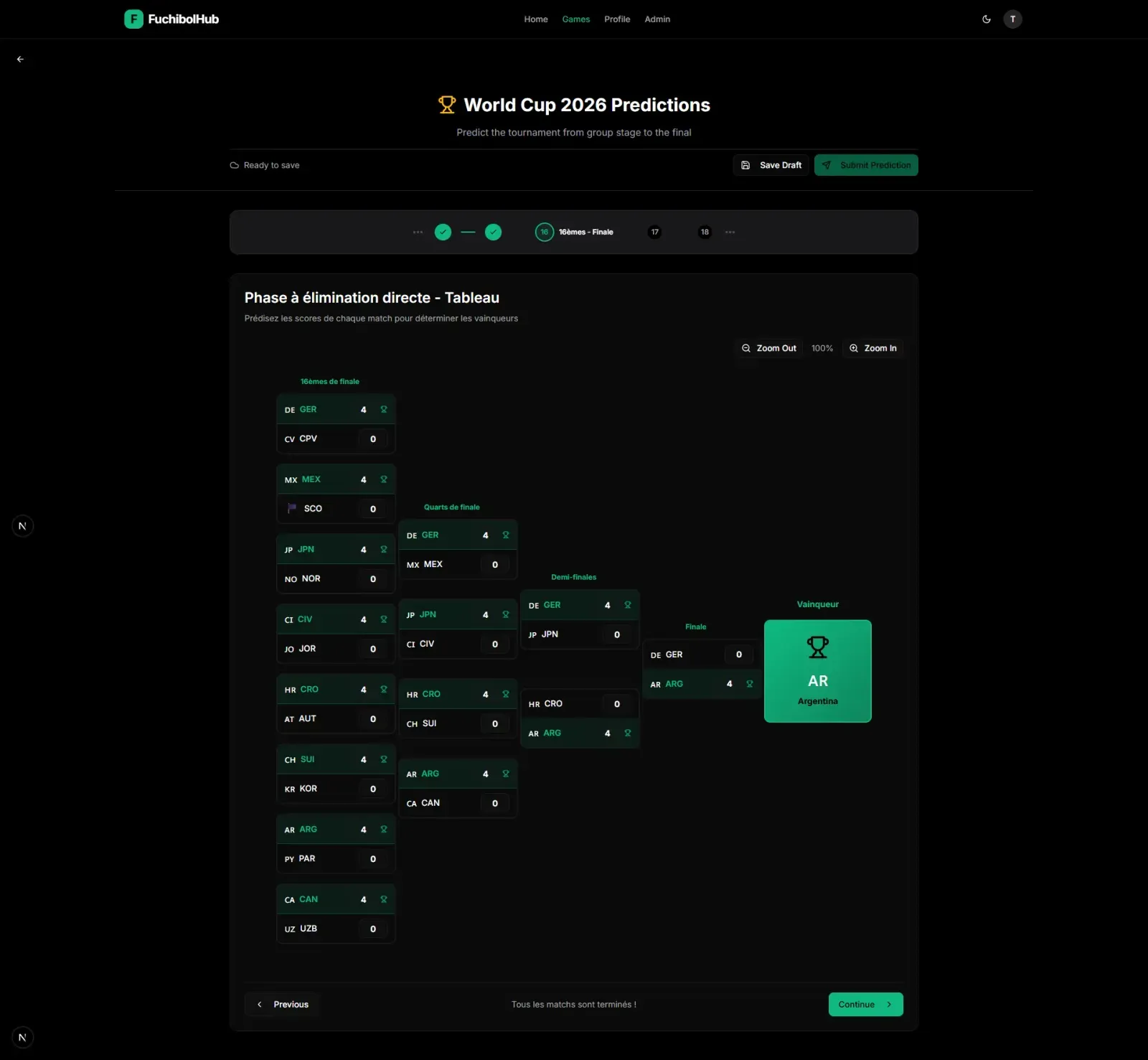Image resolution: width=1148 pixels, height=1060 pixels.
Task: Click the Zoom In button
Action: pyautogui.click(x=873, y=348)
